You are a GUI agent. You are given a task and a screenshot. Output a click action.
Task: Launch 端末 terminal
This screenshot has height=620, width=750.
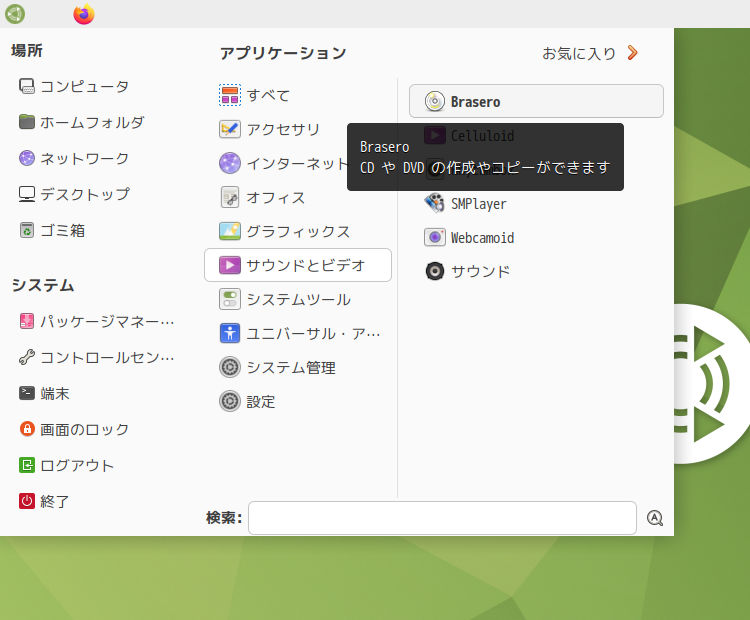(44, 393)
